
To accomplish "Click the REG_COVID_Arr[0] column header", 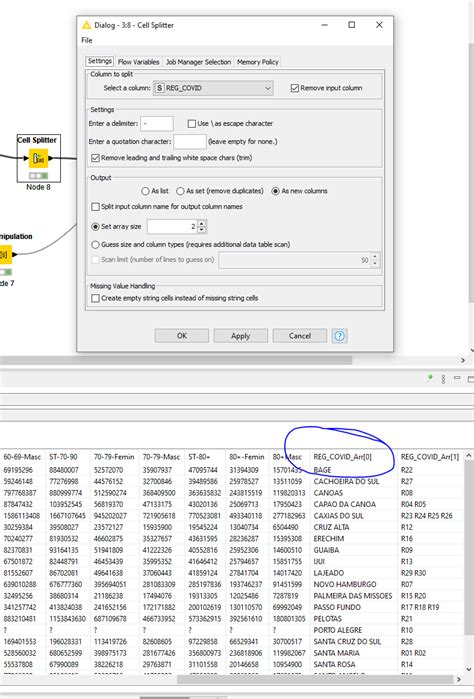I will [342, 457].
